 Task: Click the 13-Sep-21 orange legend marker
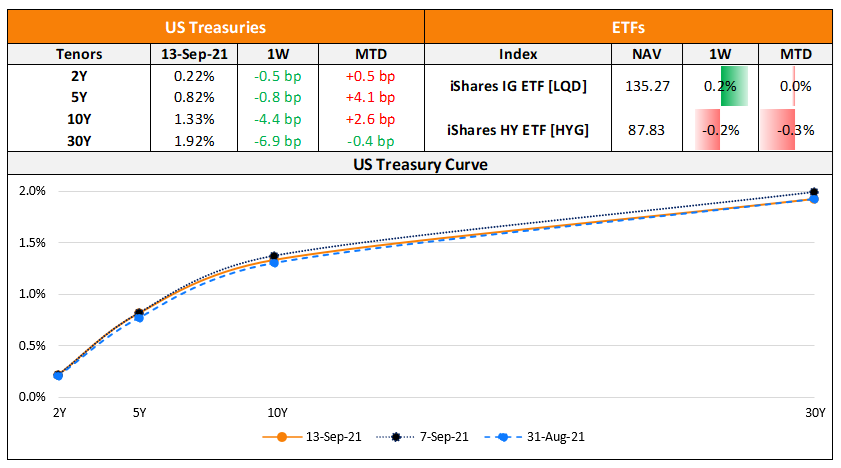[x=282, y=437]
